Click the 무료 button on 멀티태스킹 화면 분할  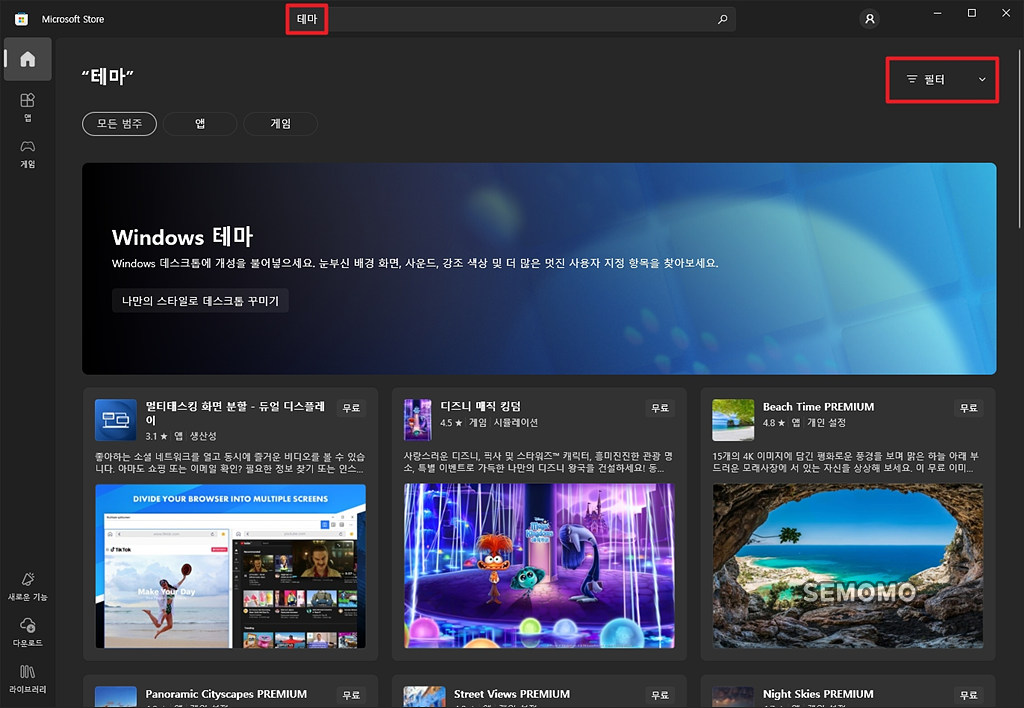pyautogui.click(x=351, y=408)
